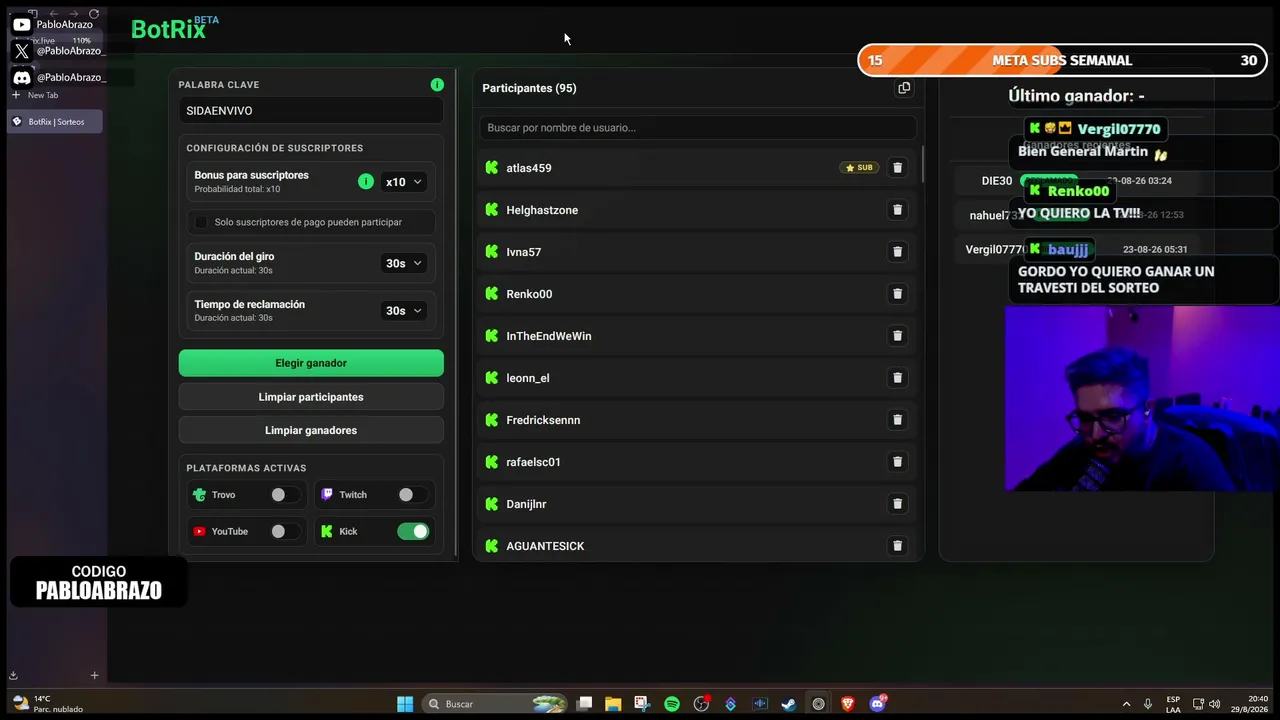Click the 'Limpiar participantes' button
Screen dimensions: 1280x720
click(311, 397)
